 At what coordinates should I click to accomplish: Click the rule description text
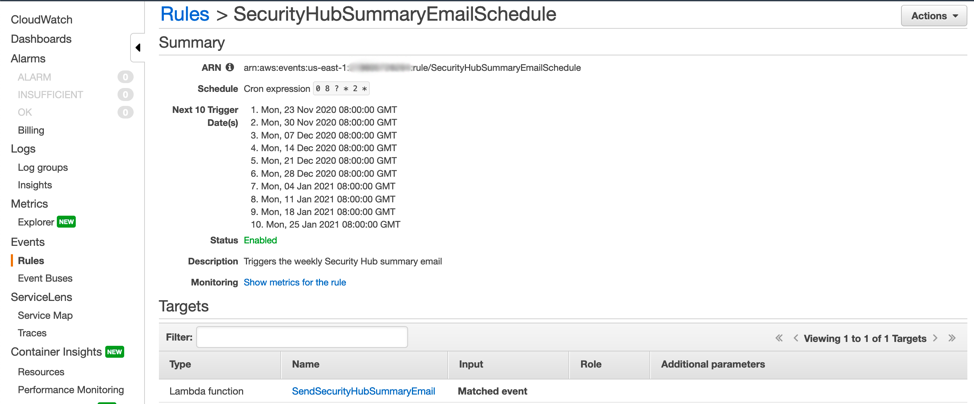tap(343, 261)
